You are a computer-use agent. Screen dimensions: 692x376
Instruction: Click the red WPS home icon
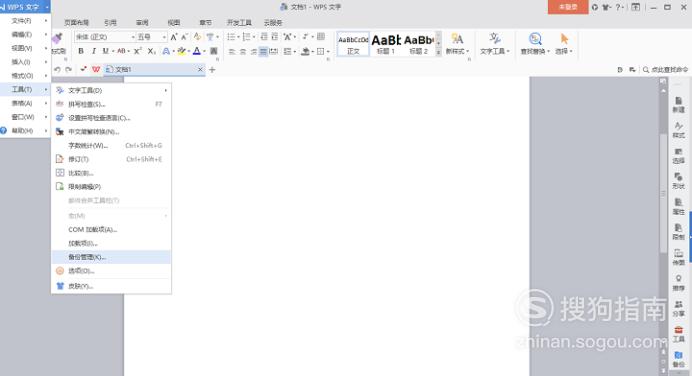click(96, 69)
